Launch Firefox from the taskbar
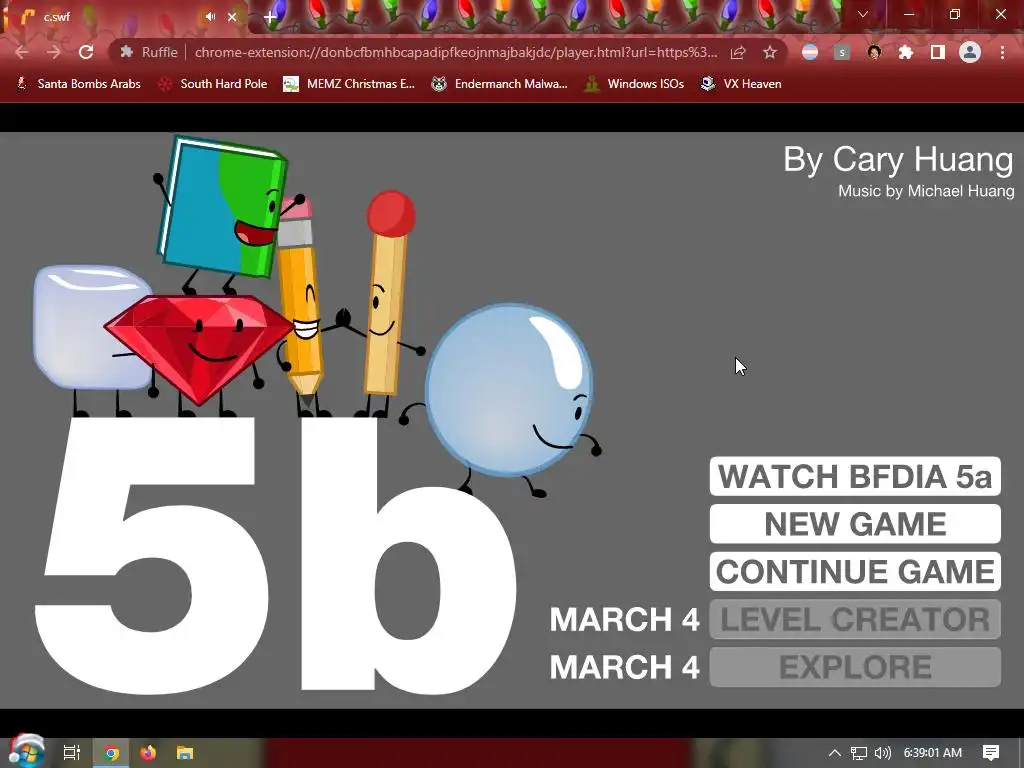This screenshot has width=1024, height=768. (148, 753)
